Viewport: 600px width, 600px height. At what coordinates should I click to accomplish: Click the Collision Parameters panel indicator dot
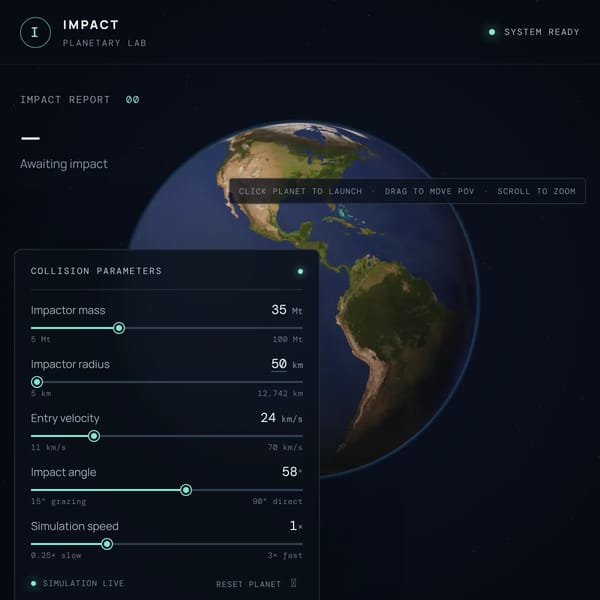(x=300, y=271)
